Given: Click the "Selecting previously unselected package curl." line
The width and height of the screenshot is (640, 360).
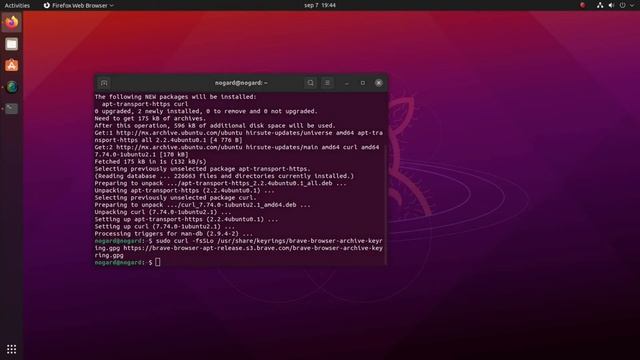Looking at the screenshot, I should [175, 198].
